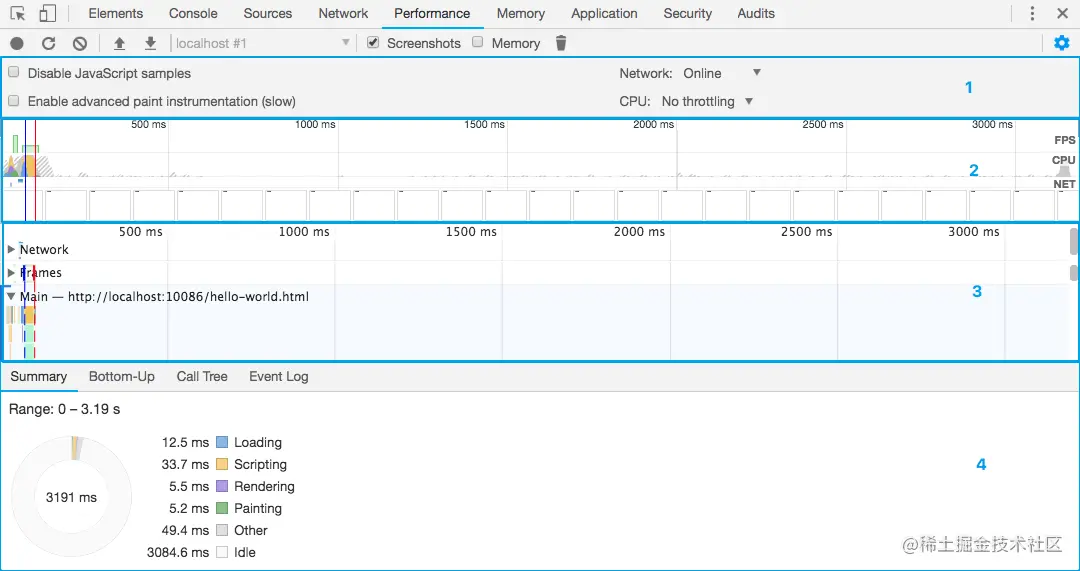The width and height of the screenshot is (1080, 571).
Task: Open the Console tab
Action: (x=193, y=13)
